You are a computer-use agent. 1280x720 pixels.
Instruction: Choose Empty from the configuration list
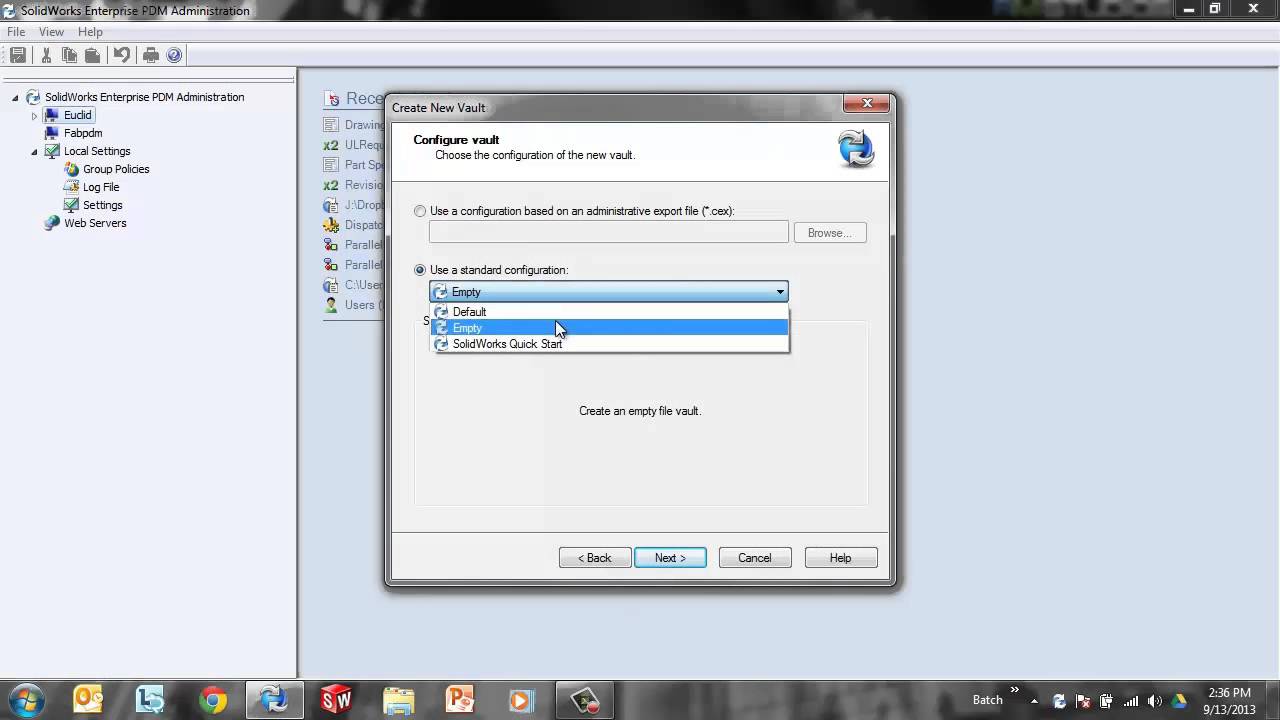pos(610,328)
